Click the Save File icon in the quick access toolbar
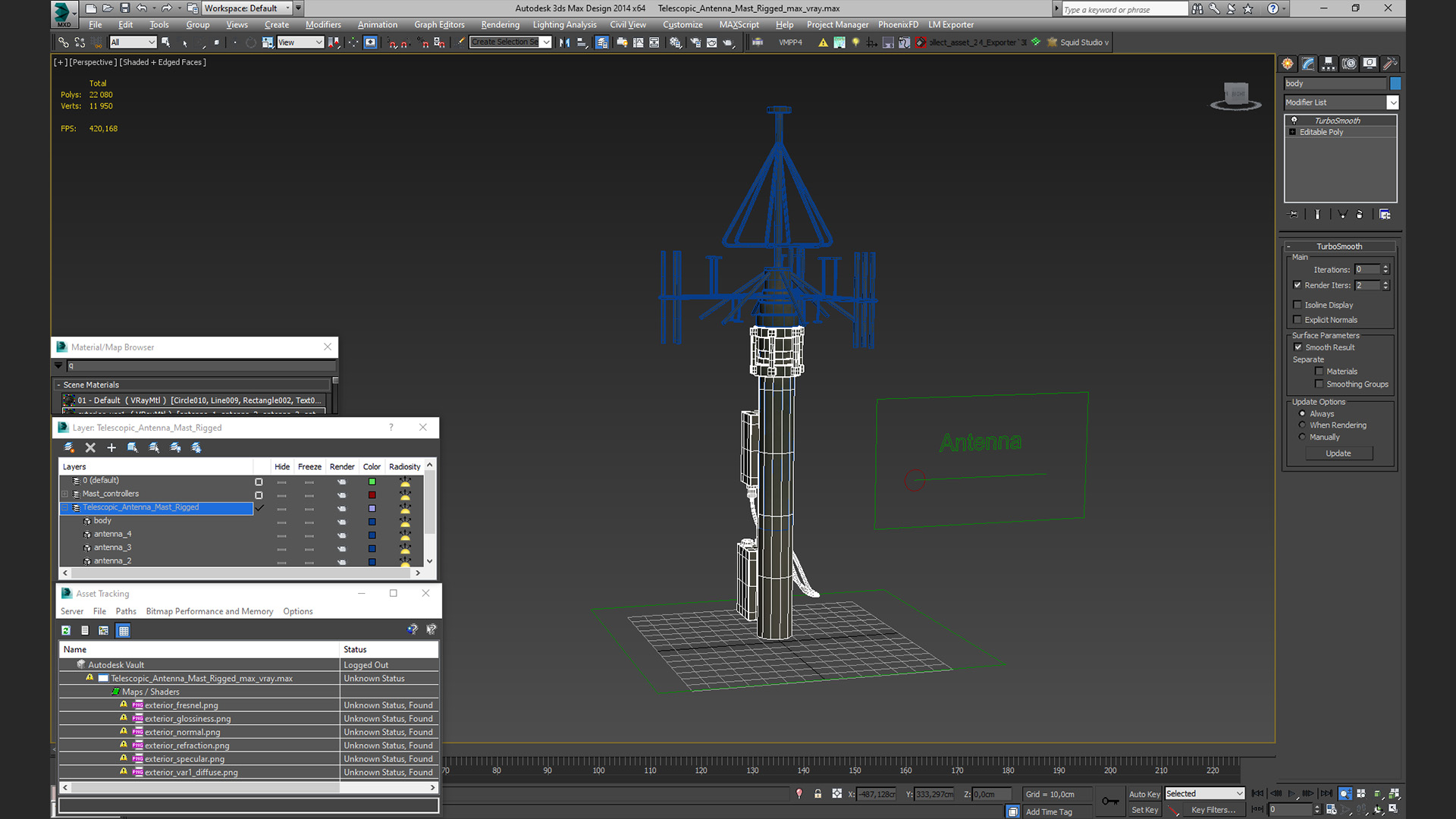Screen dimensions: 1456x819 (124, 8)
